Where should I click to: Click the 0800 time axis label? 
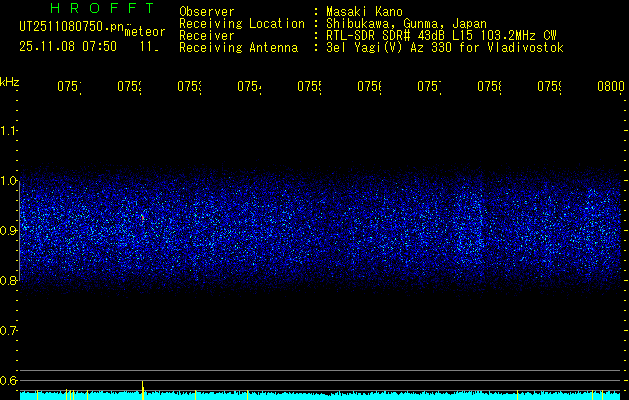pyautogui.click(x=611, y=86)
